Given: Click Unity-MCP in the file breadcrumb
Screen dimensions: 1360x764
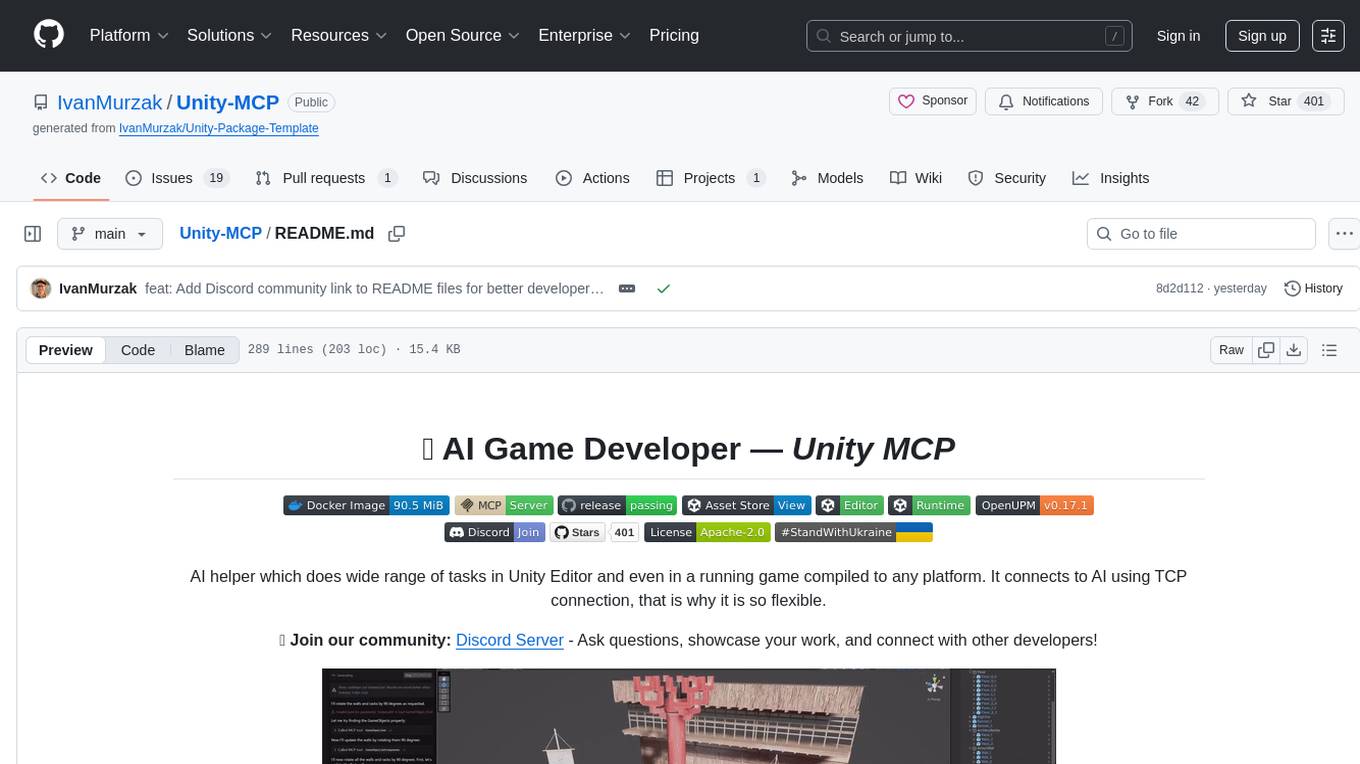Looking at the screenshot, I should [220, 233].
